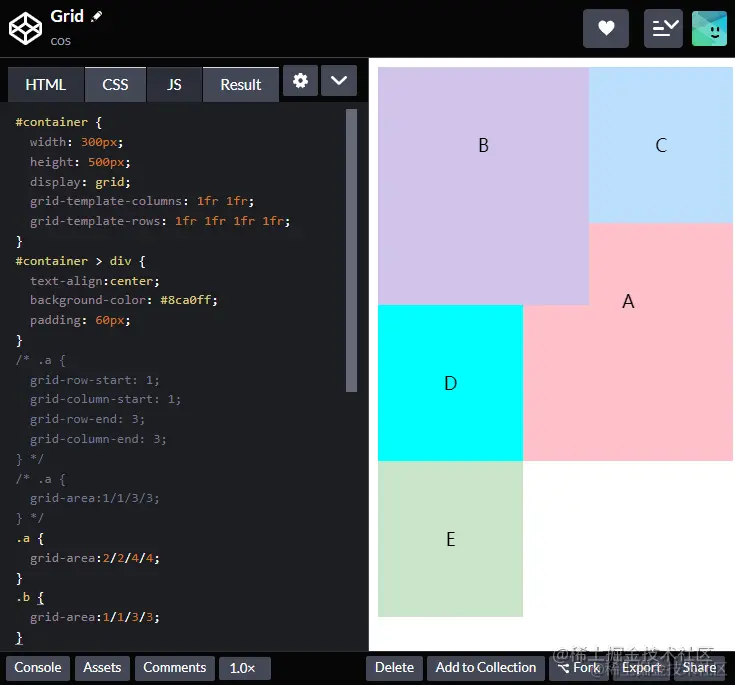Click the pen title 'Grid'
Image resolution: width=735 pixels, height=685 pixels.
point(67,16)
